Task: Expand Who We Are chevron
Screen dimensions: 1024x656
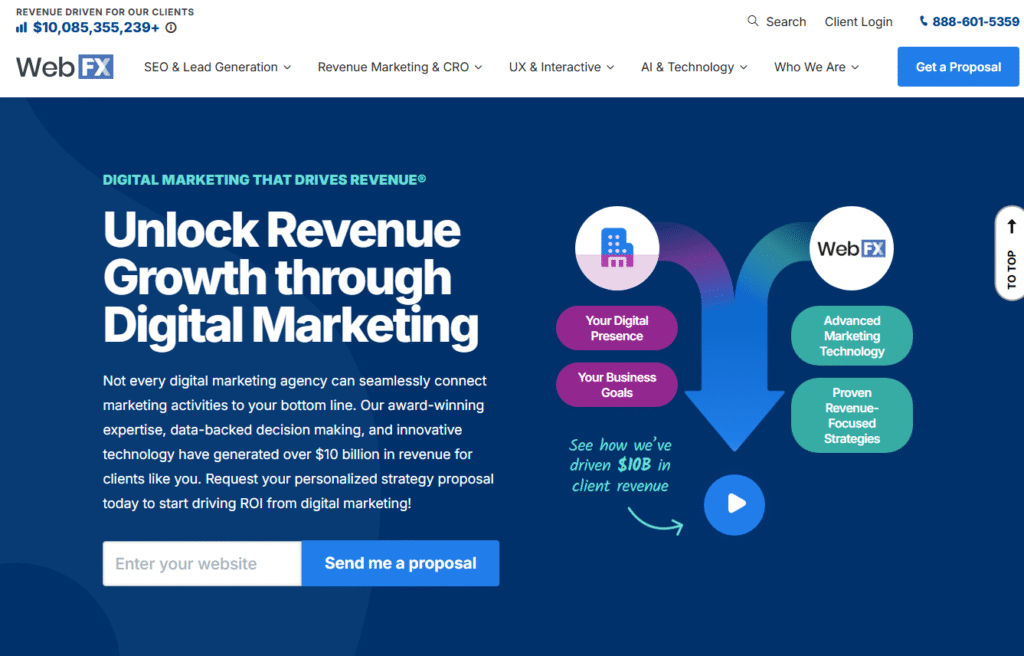Action: click(856, 67)
